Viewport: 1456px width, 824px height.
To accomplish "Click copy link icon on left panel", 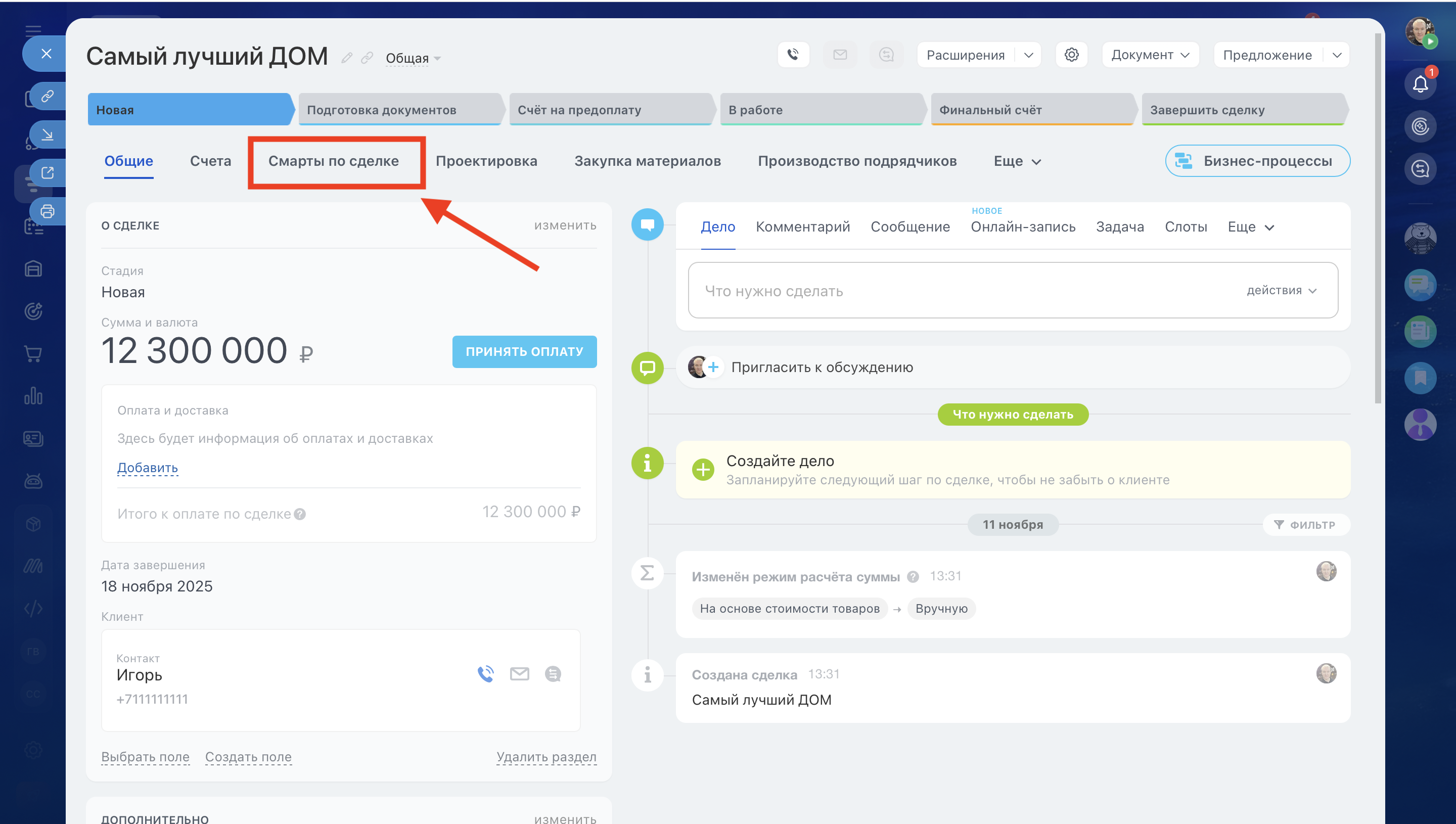I will [48, 96].
